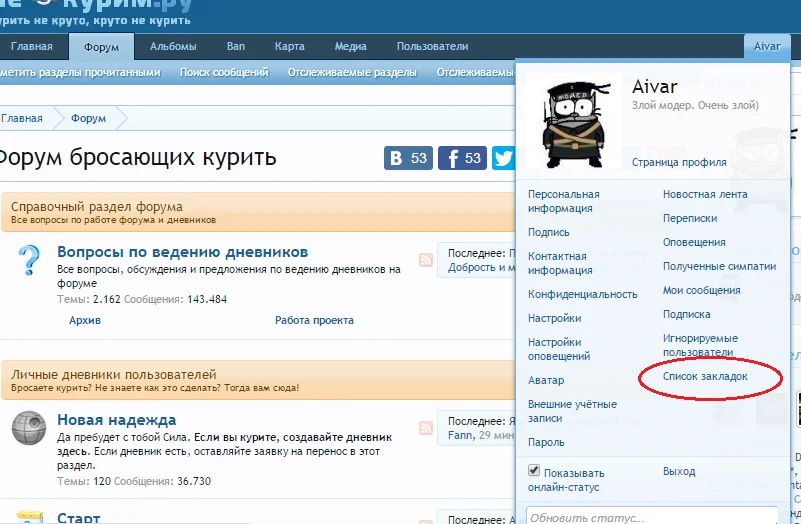Image resolution: width=801 pixels, height=524 pixels.
Task: Click the Facebook share button
Action: (x=462, y=158)
